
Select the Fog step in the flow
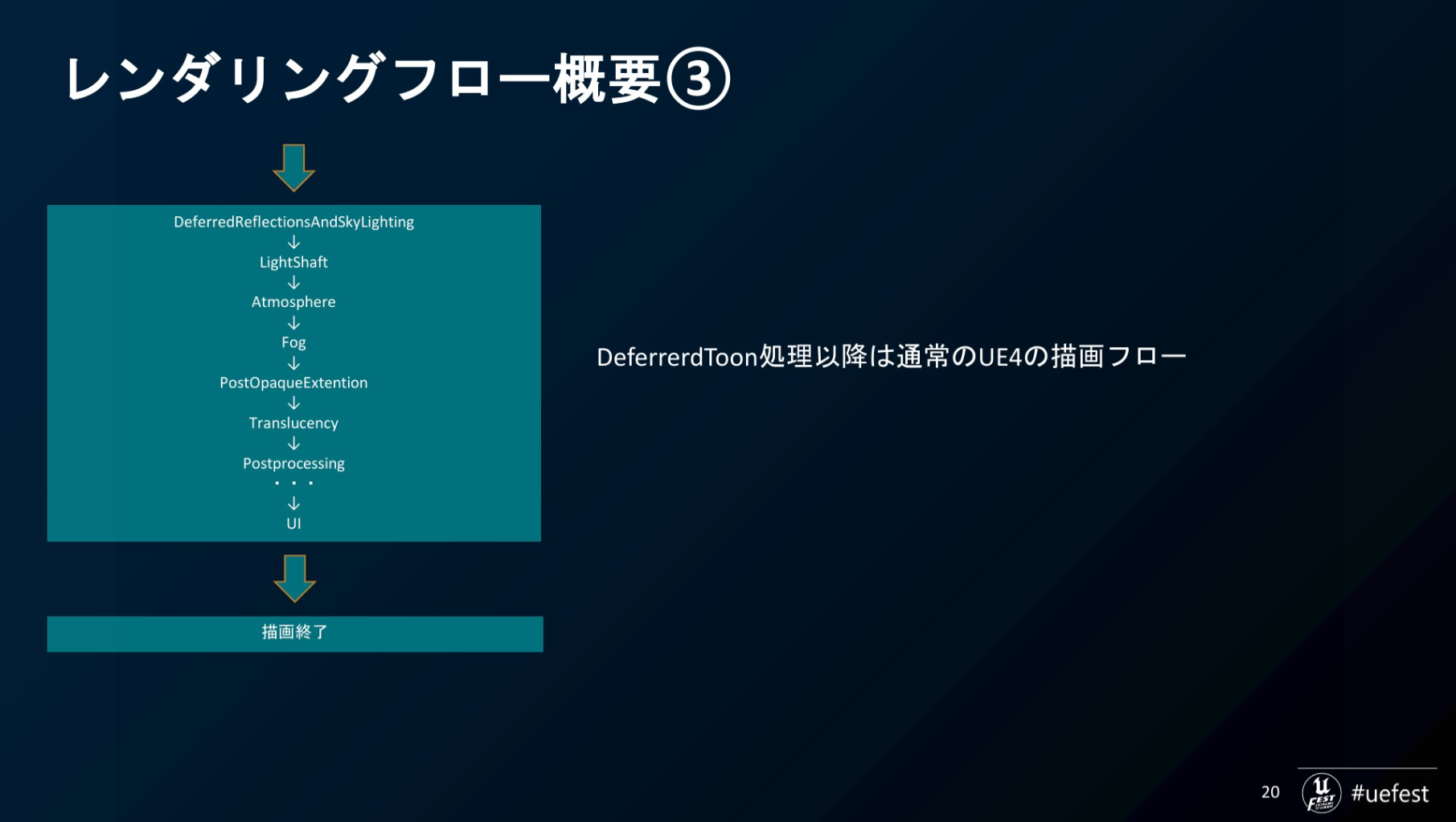point(293,342)
